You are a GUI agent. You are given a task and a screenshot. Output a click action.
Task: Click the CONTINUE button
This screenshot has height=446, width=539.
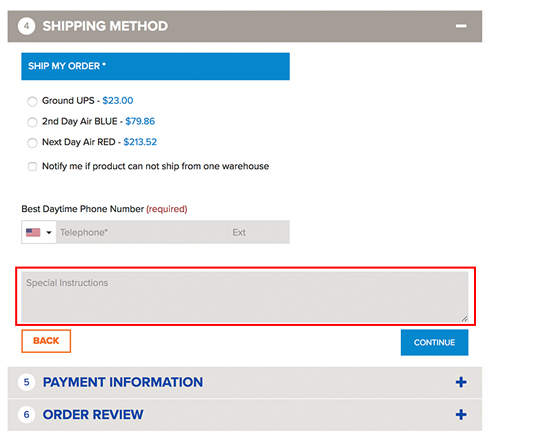coord(434,342)
